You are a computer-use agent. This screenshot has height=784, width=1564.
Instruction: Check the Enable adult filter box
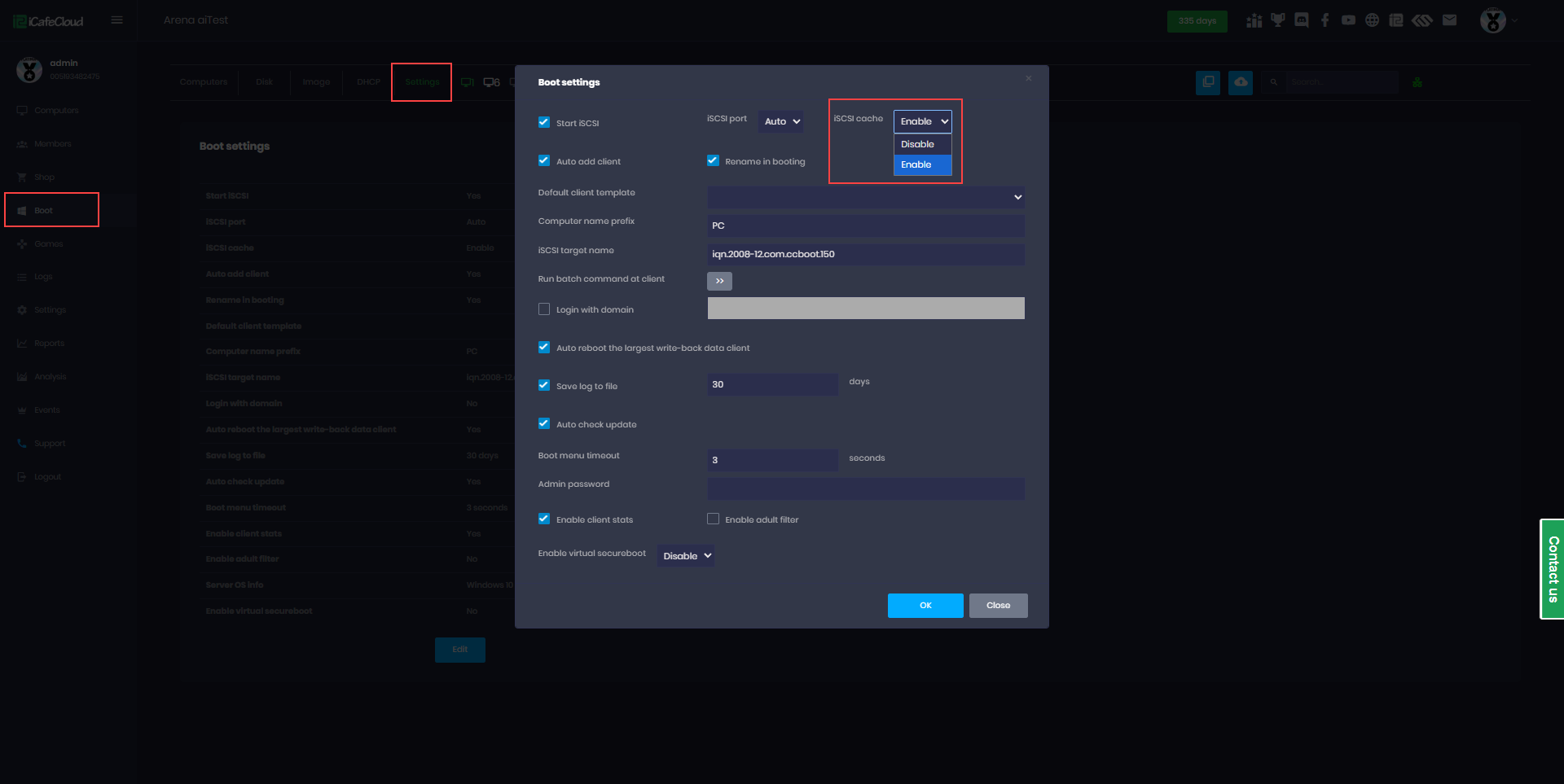coord(713,519)
